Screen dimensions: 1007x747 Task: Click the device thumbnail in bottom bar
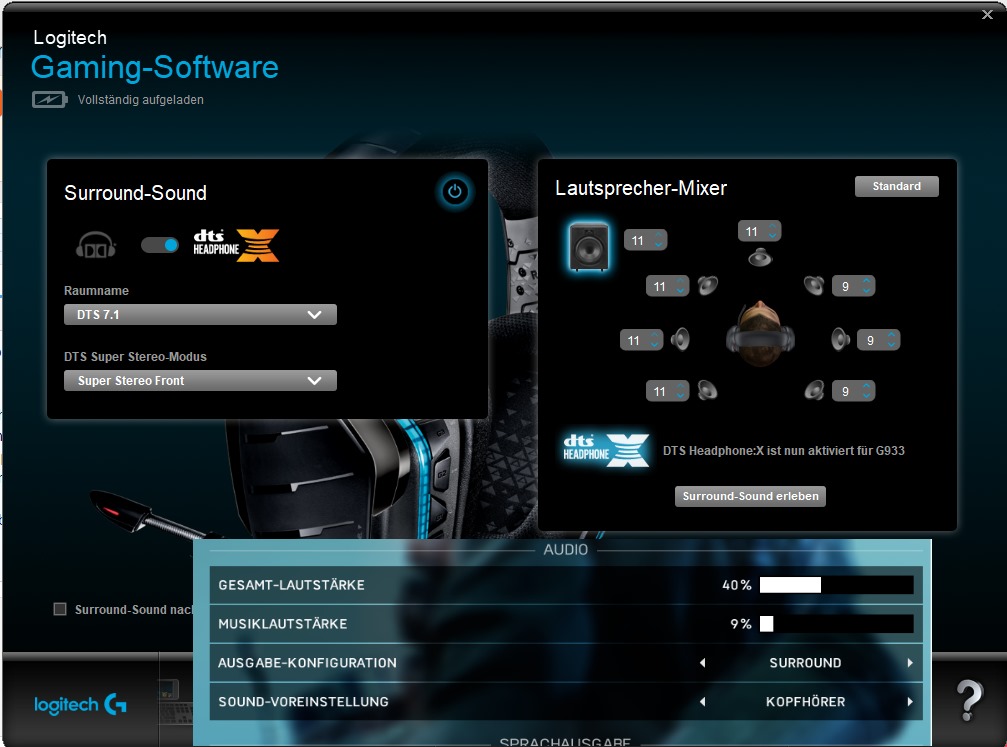point(175,701)
